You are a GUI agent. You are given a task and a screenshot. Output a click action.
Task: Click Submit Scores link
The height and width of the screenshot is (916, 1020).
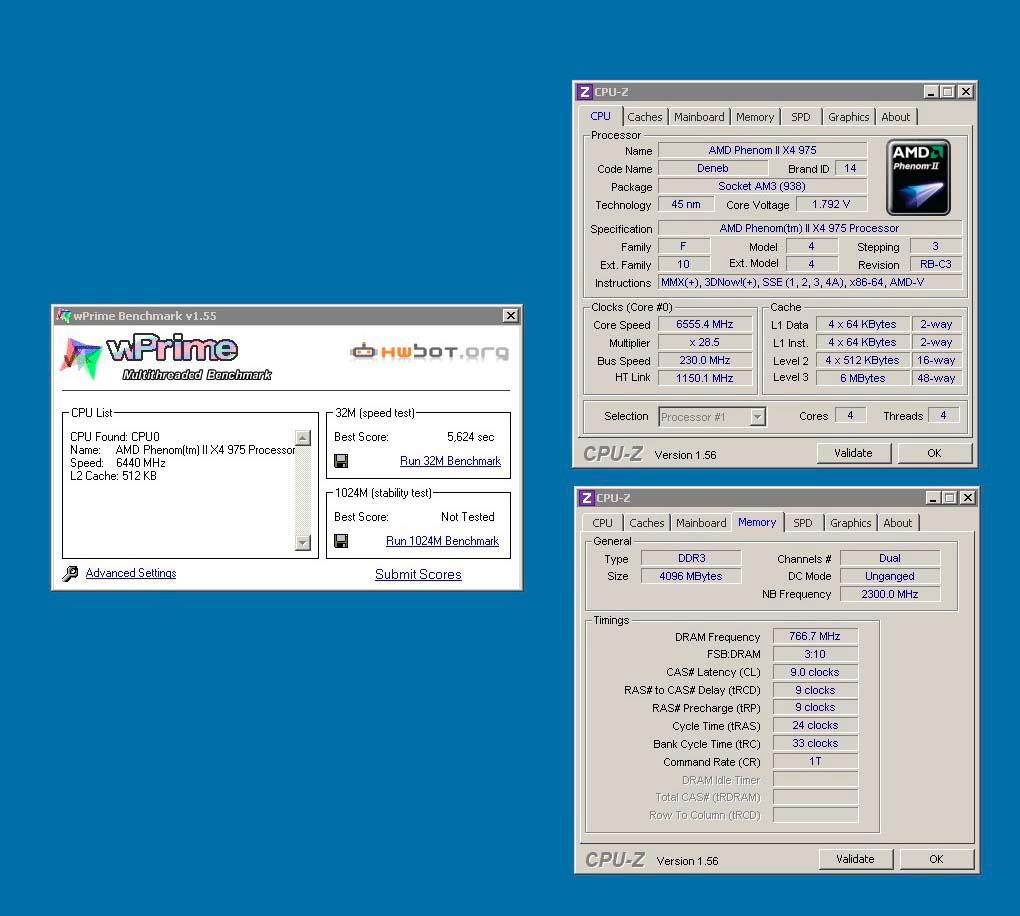(x=418, y=574)
